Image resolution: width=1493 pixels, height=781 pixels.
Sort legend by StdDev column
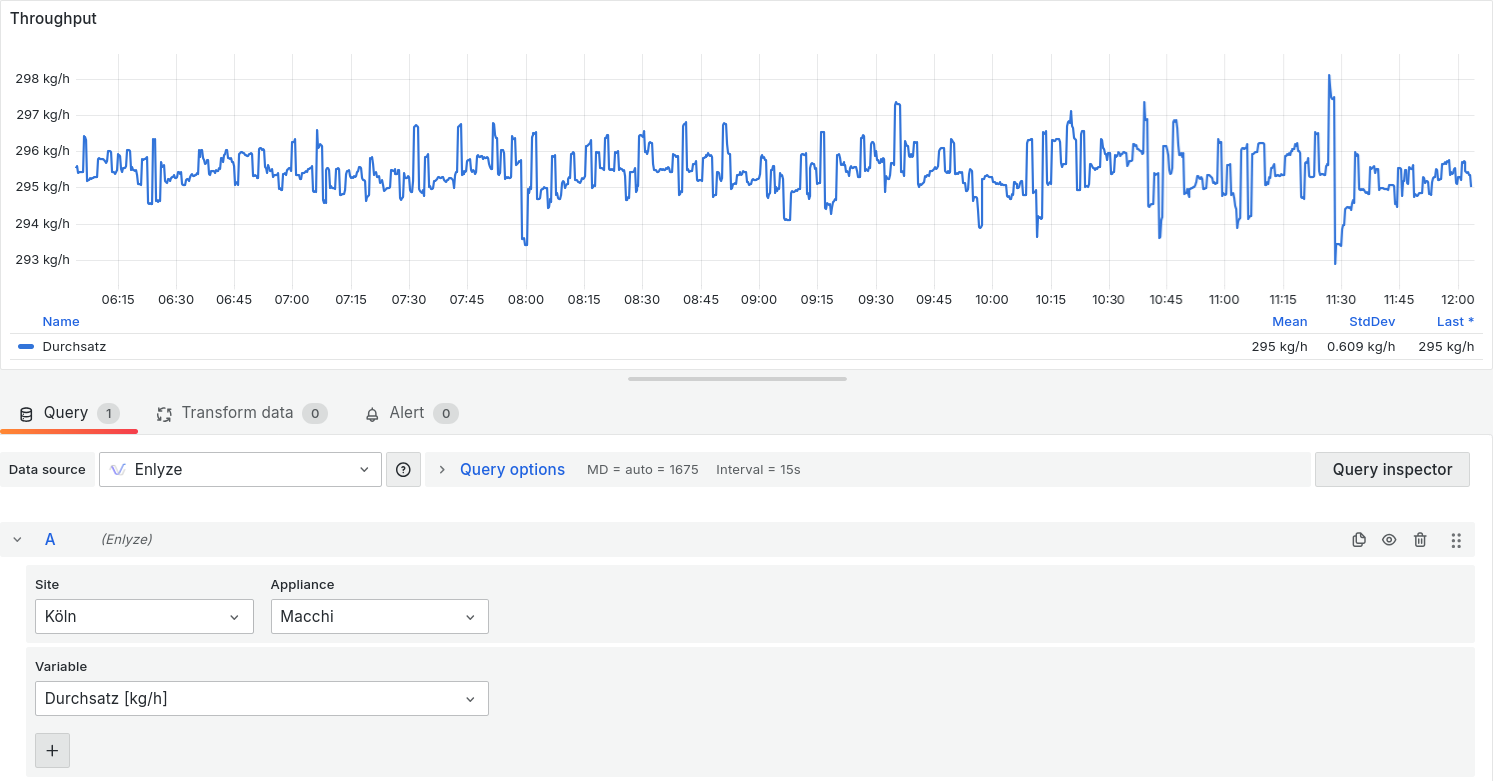point(1370,322)
